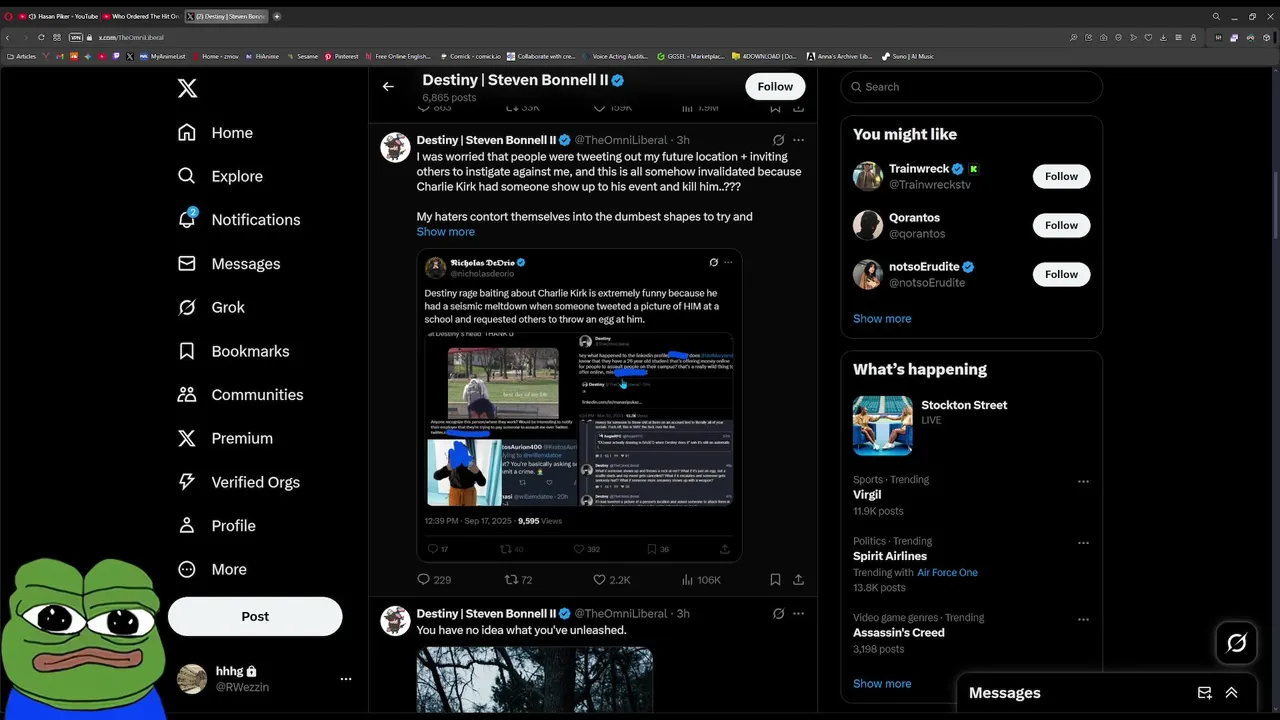Click the Post button

pyautogui.click(x=255, y=617)
